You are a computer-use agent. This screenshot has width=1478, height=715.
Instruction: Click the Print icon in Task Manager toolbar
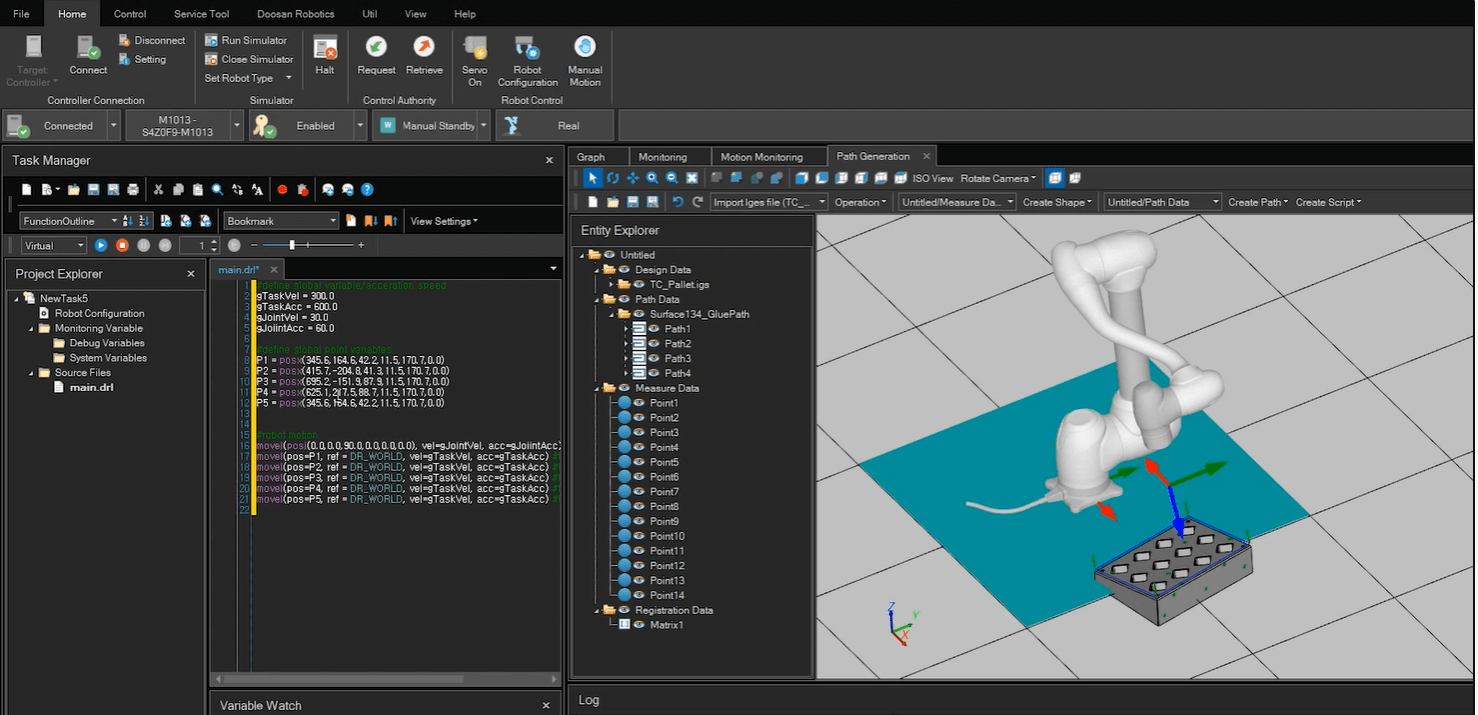point(133,189)
